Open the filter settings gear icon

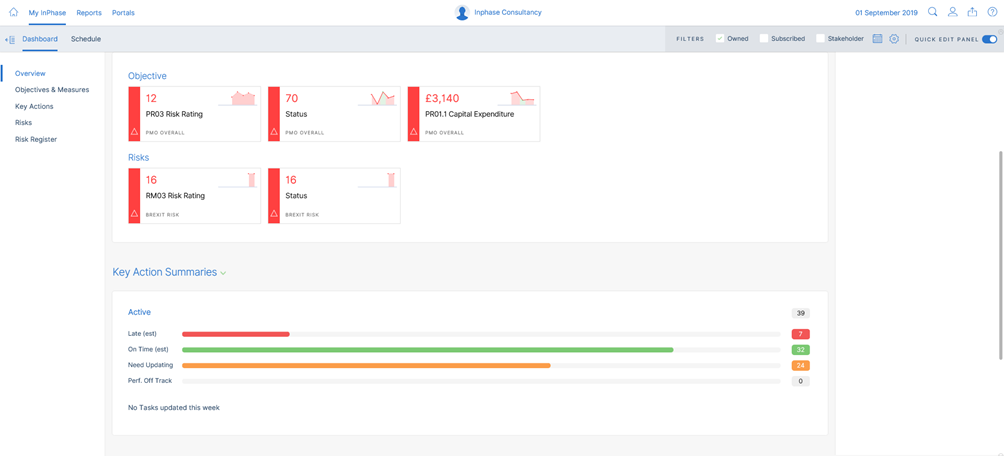coord(894,39)
